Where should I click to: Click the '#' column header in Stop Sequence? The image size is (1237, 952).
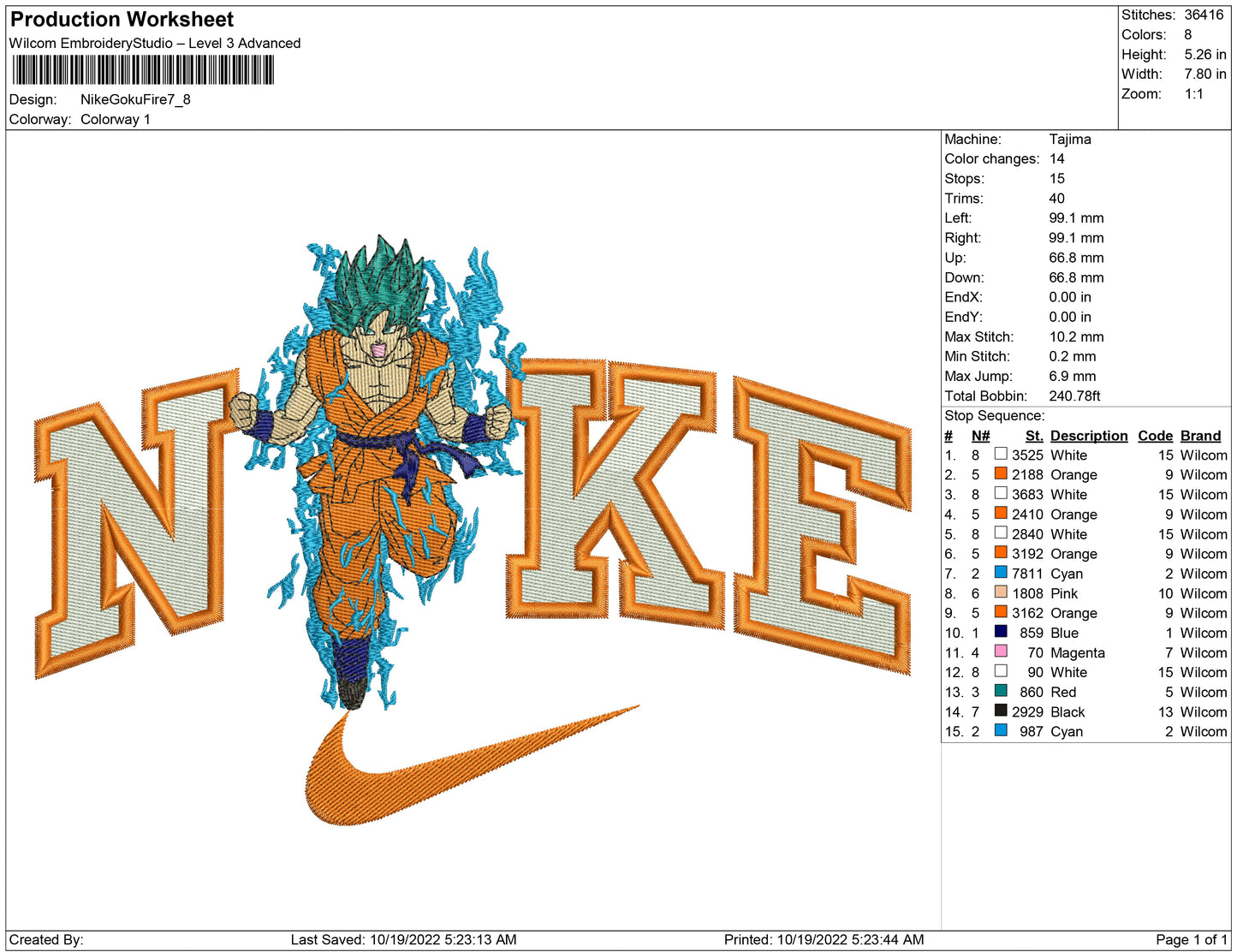(x=949, y=436)
